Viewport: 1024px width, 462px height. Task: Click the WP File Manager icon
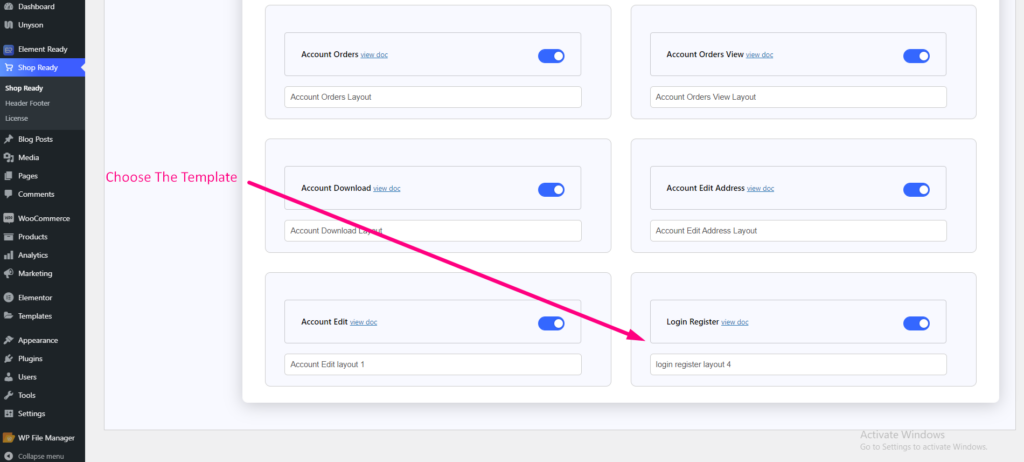[9, 437]
